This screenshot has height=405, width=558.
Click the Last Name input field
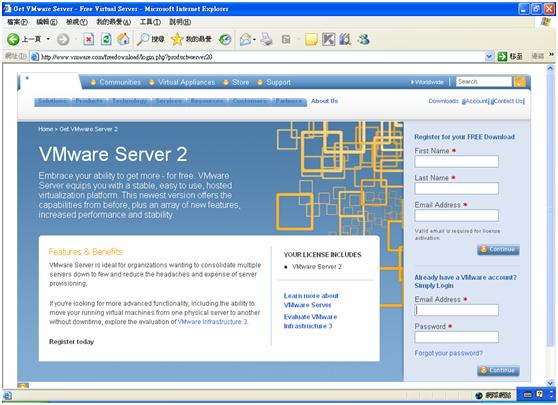[457, 189]
